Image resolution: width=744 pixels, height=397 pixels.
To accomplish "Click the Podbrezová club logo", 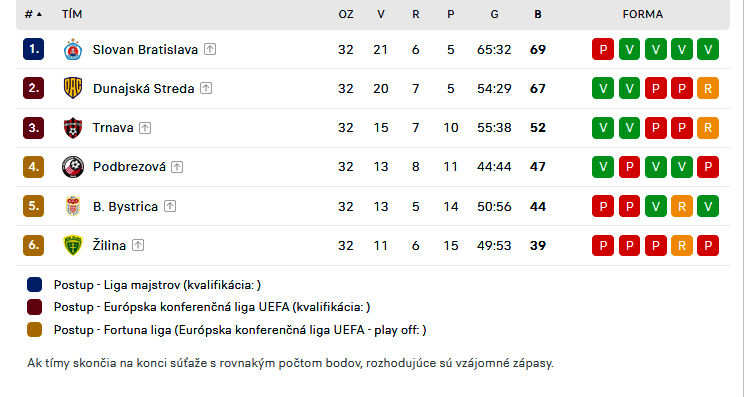I will point(73,167).
